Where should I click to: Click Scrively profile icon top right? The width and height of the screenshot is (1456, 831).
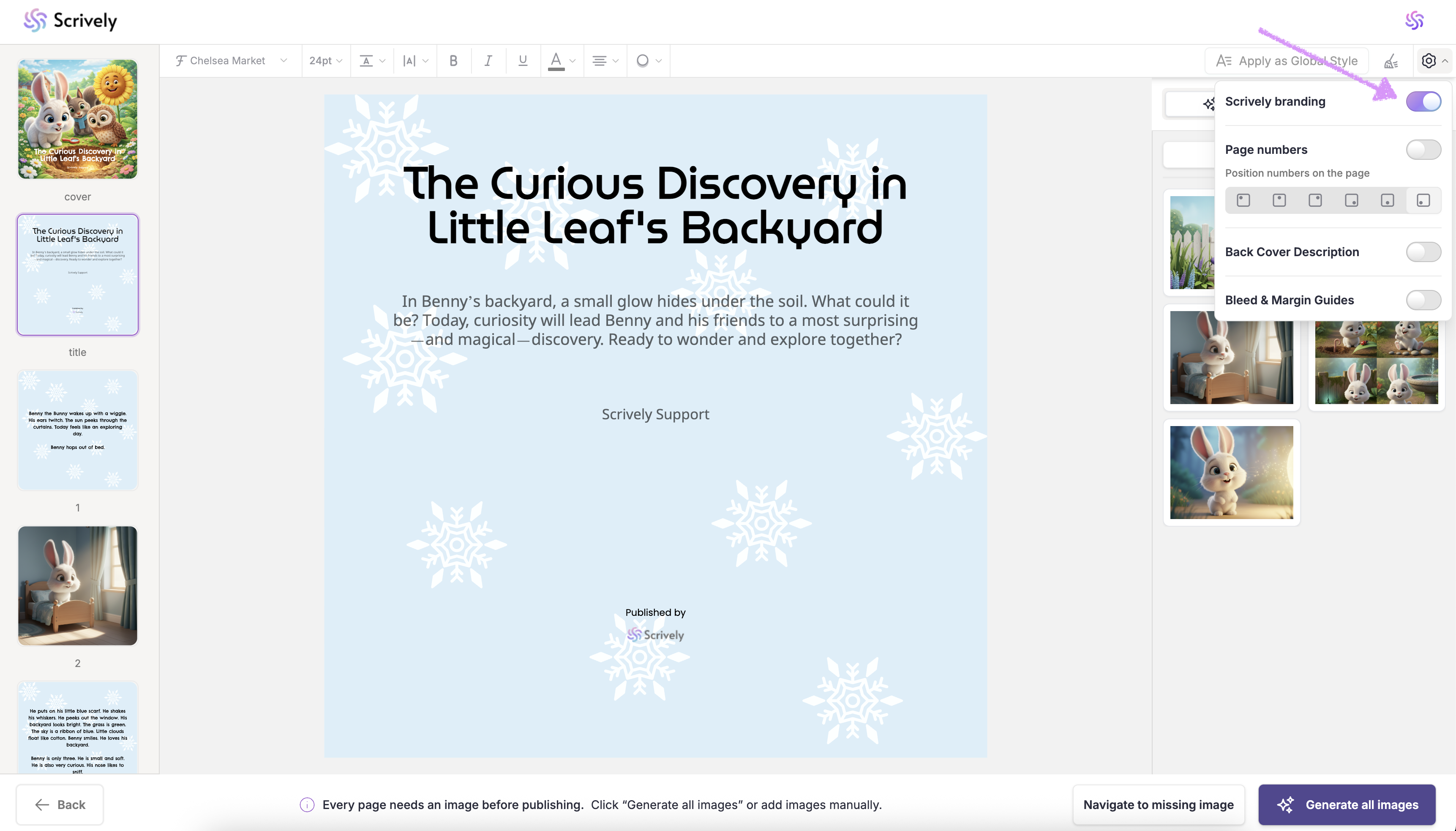(1414, 21)
